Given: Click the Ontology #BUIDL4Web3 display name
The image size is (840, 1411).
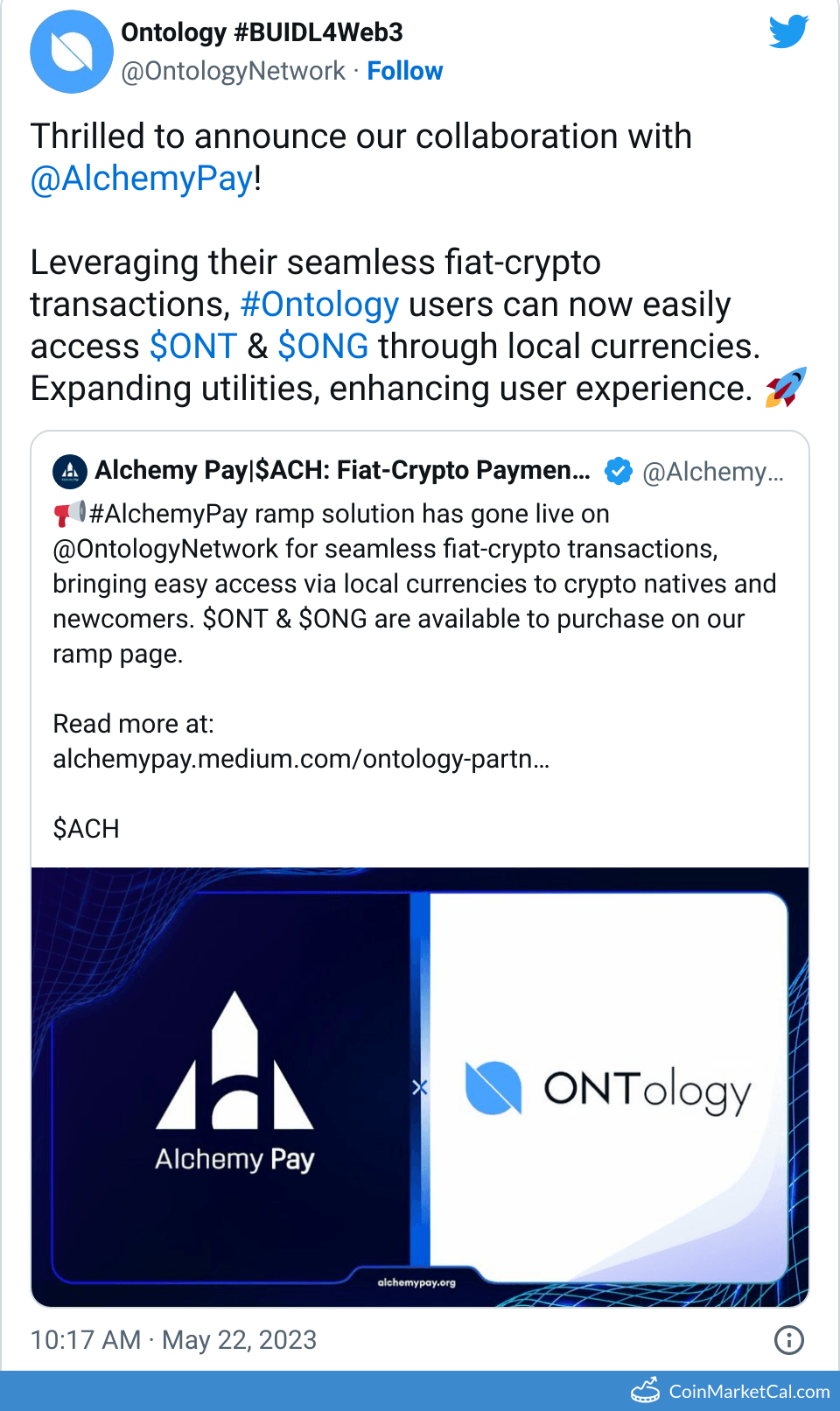Looking at the screenshot, I should click(262, 32).
